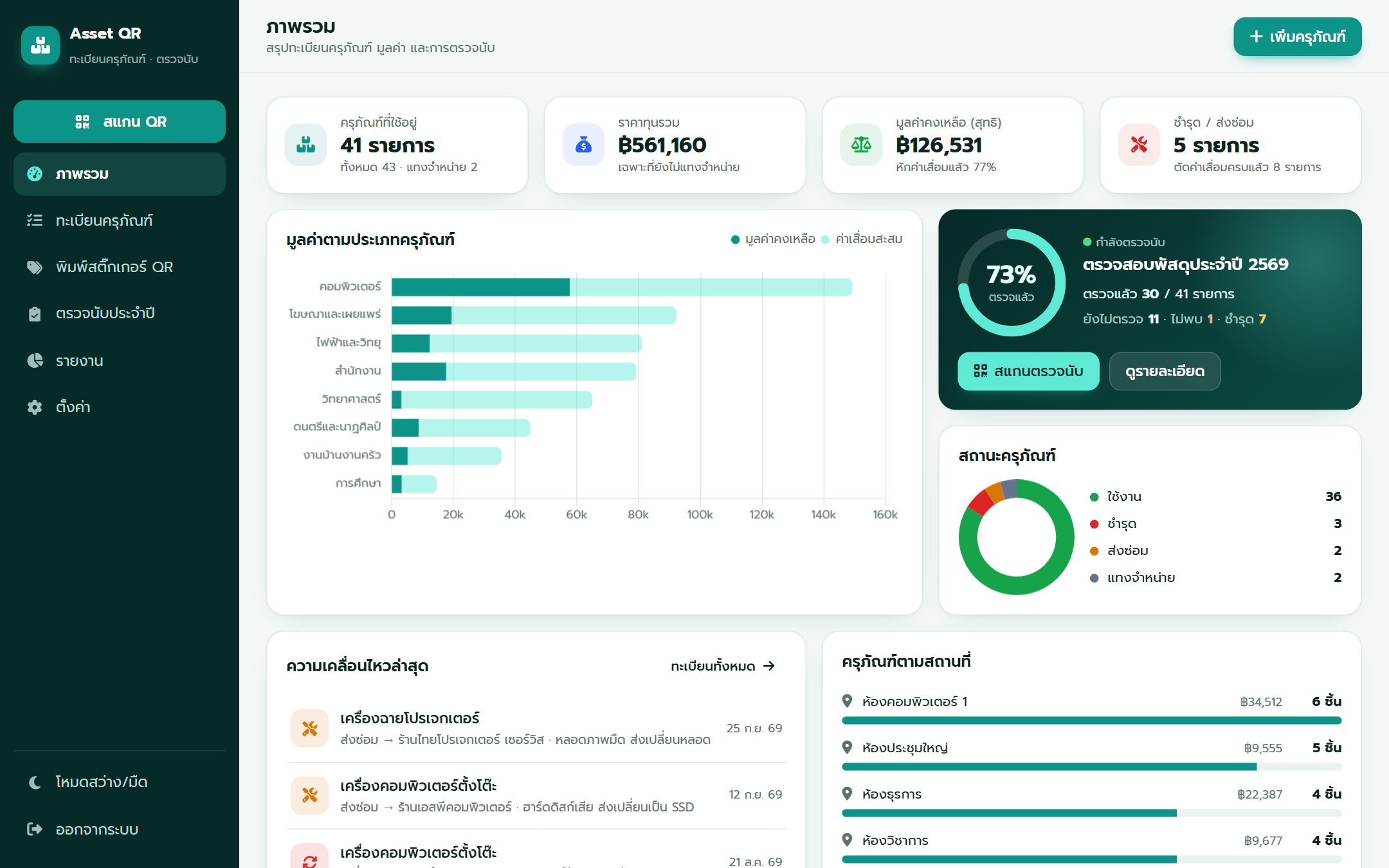Click the ห้องธุรการ progress bar
This screenshot has height=868, width=1389.
(x=1092, y=813)
